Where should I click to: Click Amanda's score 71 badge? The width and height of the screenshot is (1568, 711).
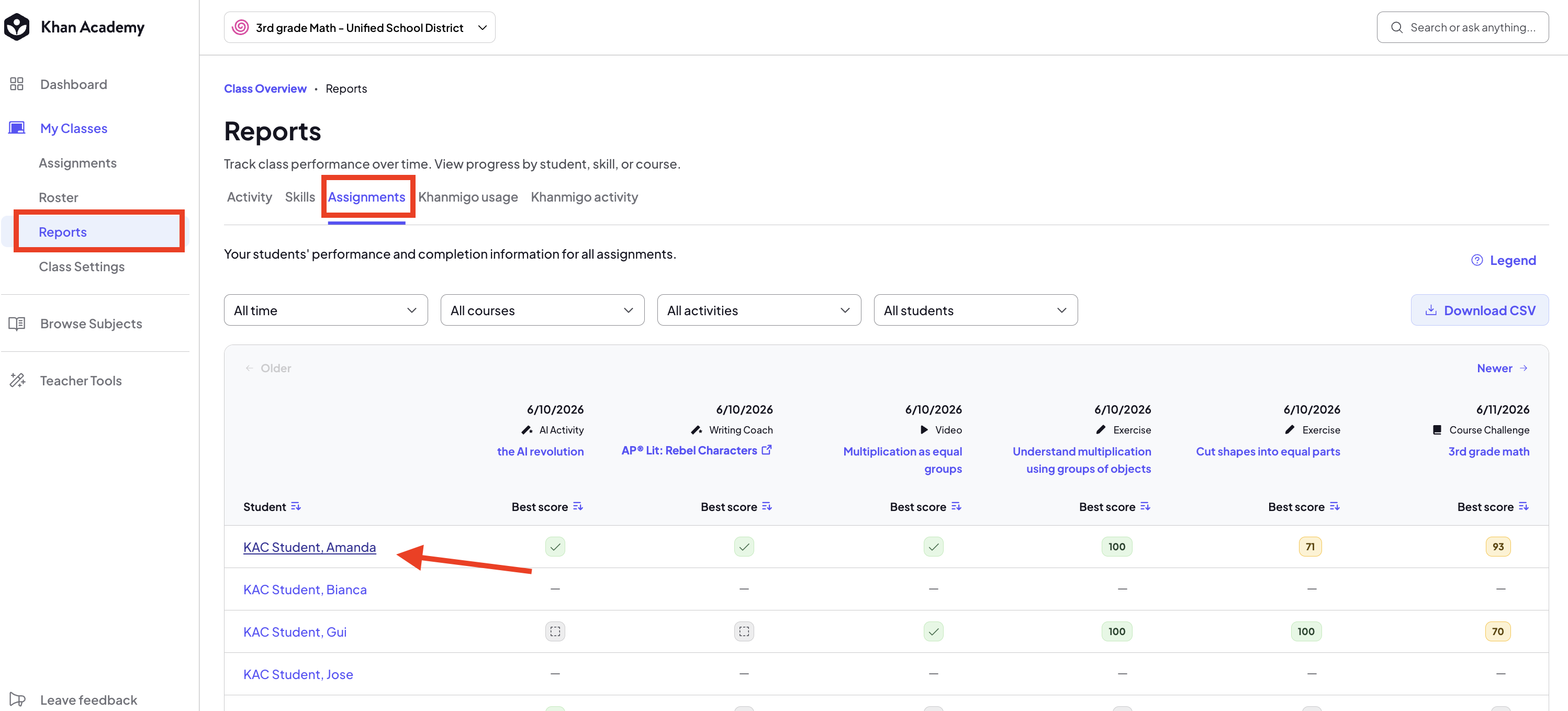[x=1310, y=547]
